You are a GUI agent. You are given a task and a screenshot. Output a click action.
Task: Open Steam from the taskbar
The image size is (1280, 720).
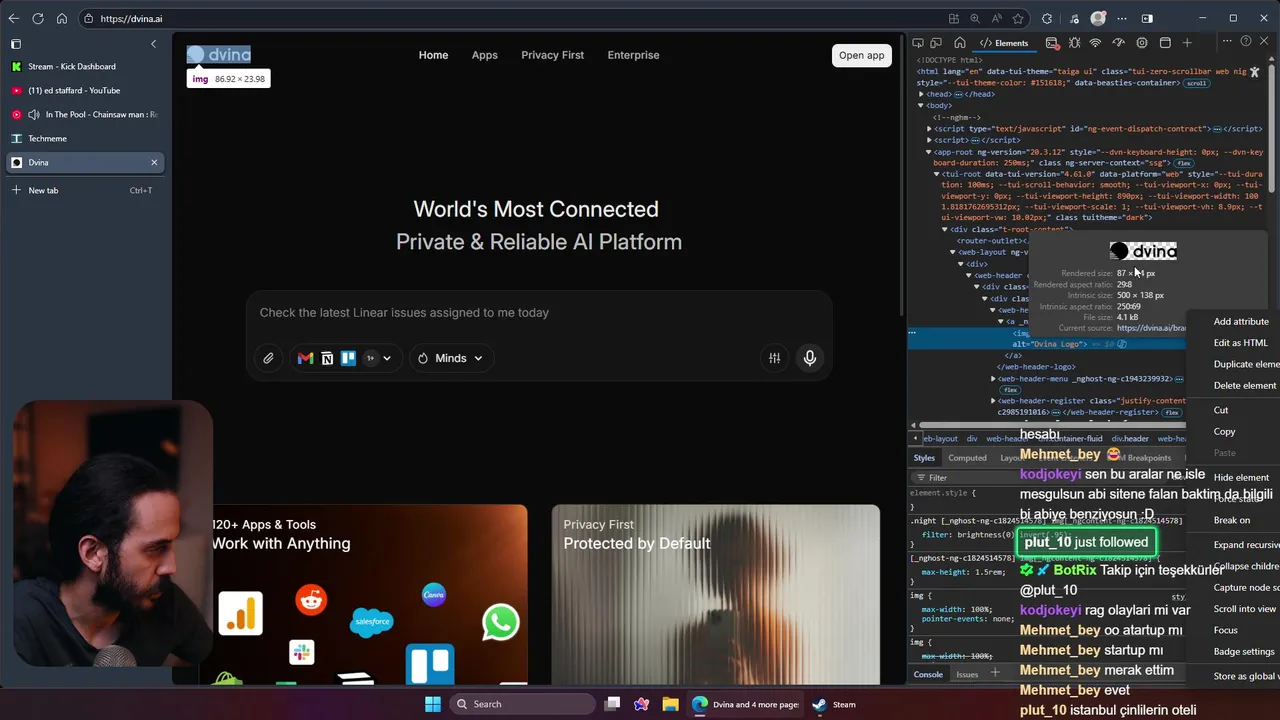point(833,704)
